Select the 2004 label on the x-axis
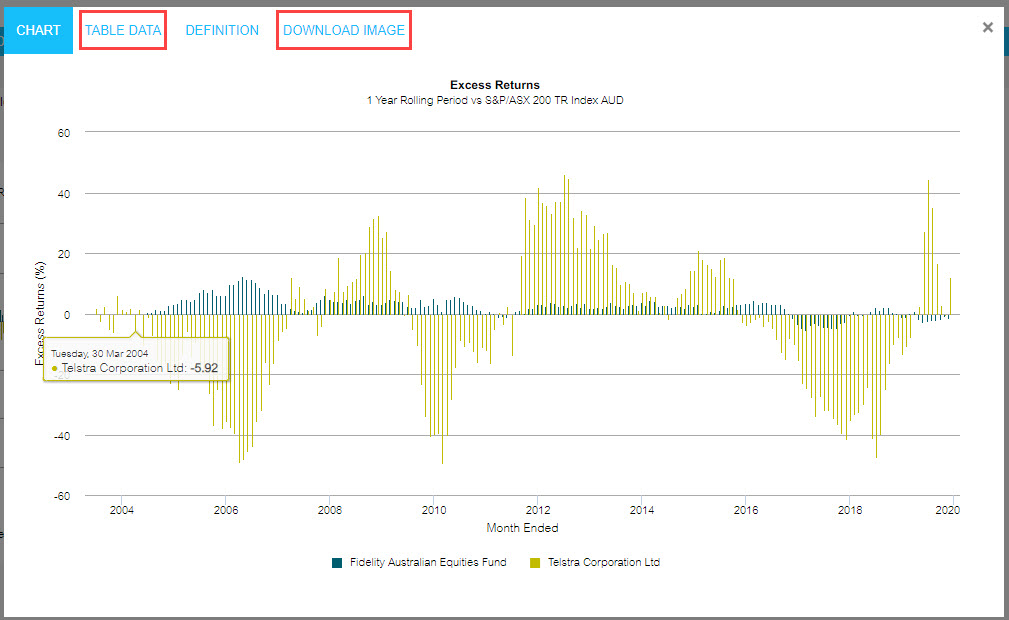The width and height of the screenshot is (1009, 620). (x=121, y=510)
